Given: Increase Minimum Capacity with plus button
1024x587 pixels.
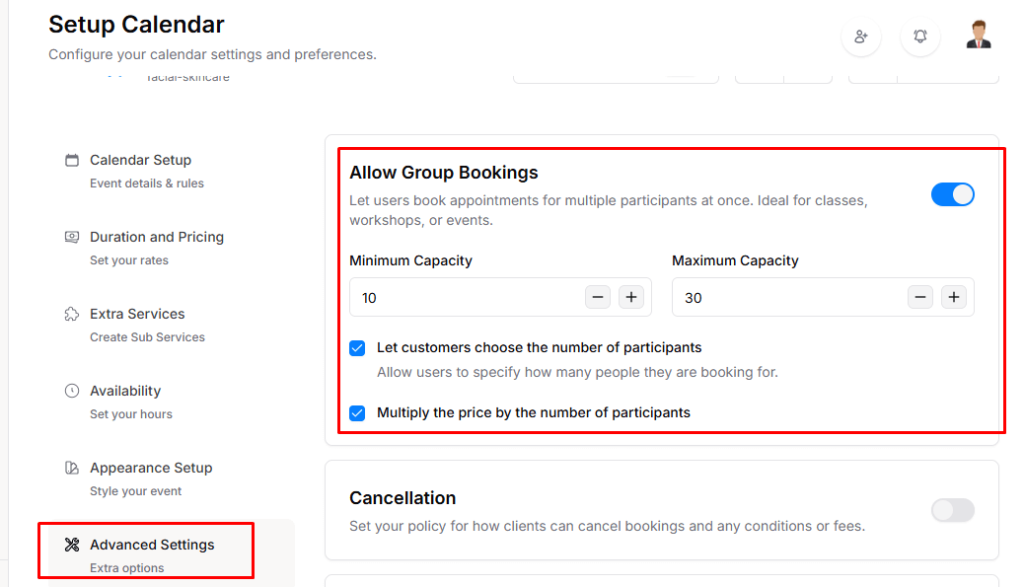Looking at the screenshot, I should click(631, 297).
